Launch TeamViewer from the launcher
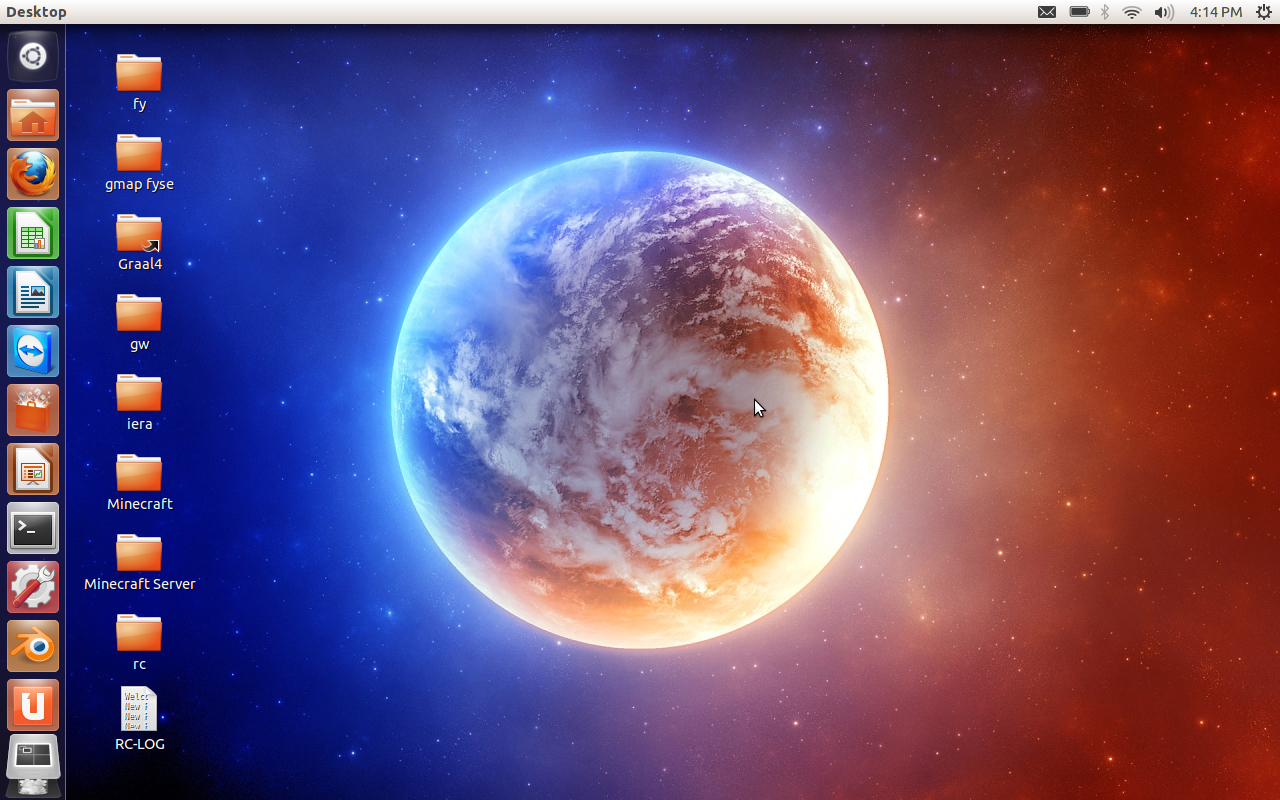This screenshot has height=800, width=1280. (x=33, y=351)
